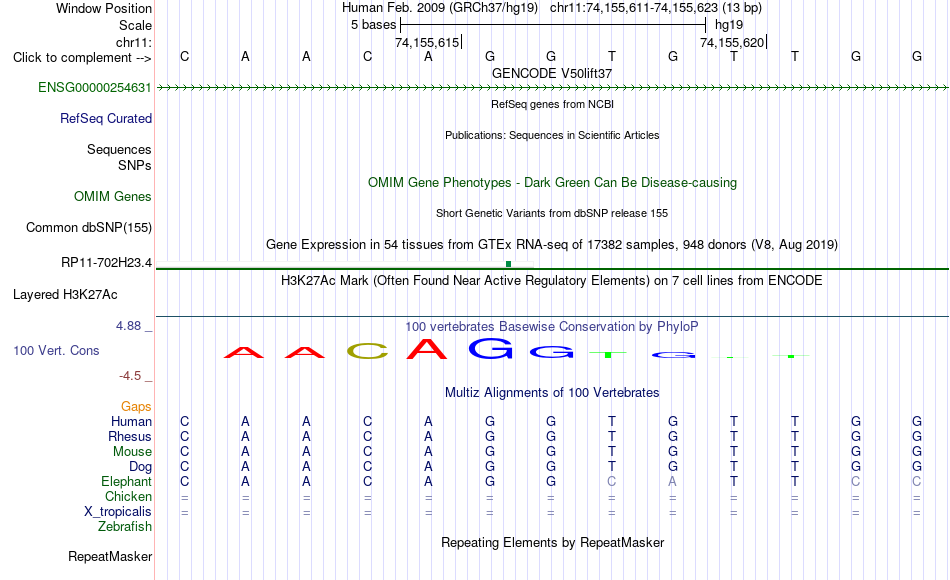Select the Rhesus species label
Image resolution: width=950 pixels, height=580 pixels.
[130, 436]
